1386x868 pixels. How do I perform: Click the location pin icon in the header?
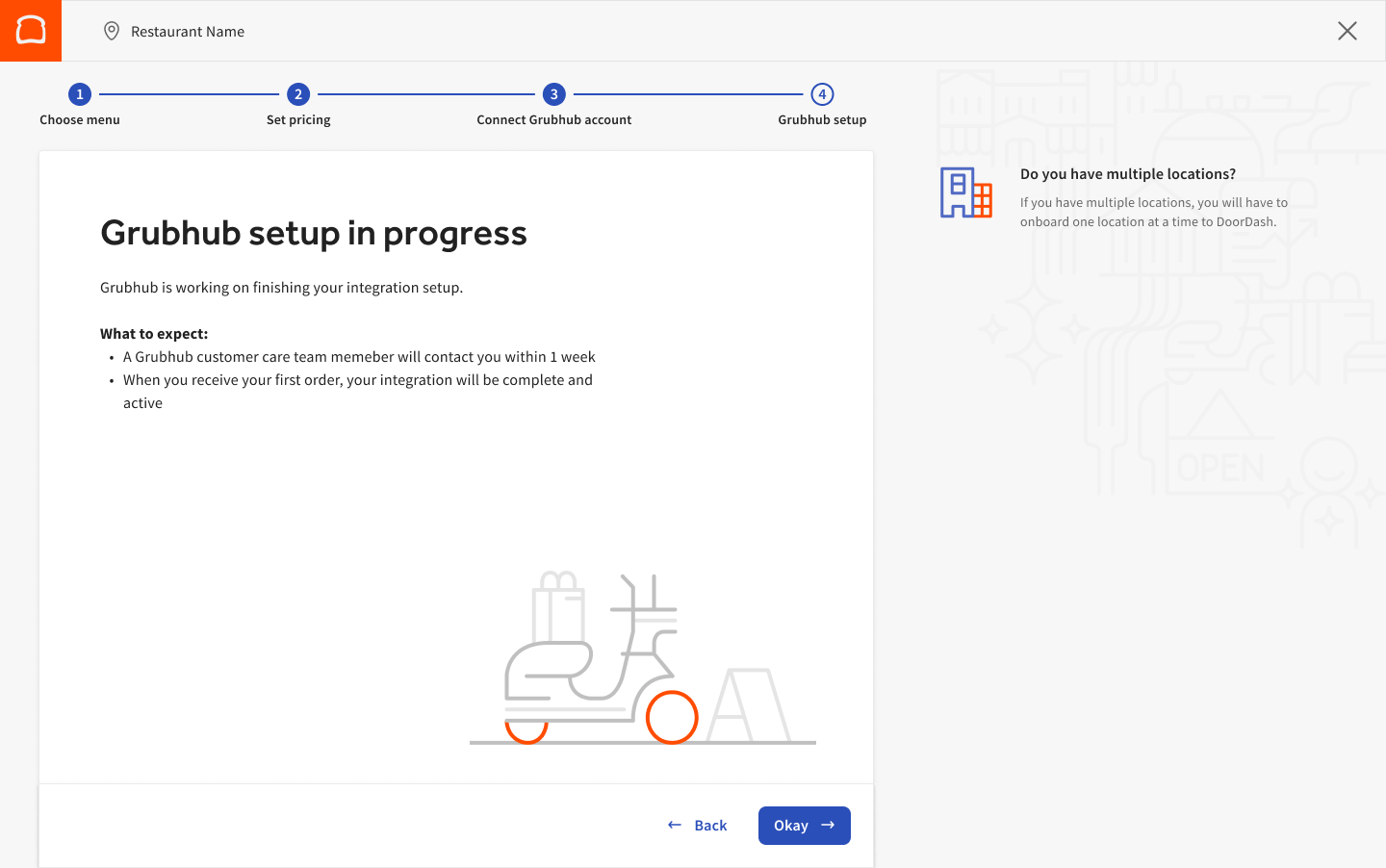click(112, 30)
